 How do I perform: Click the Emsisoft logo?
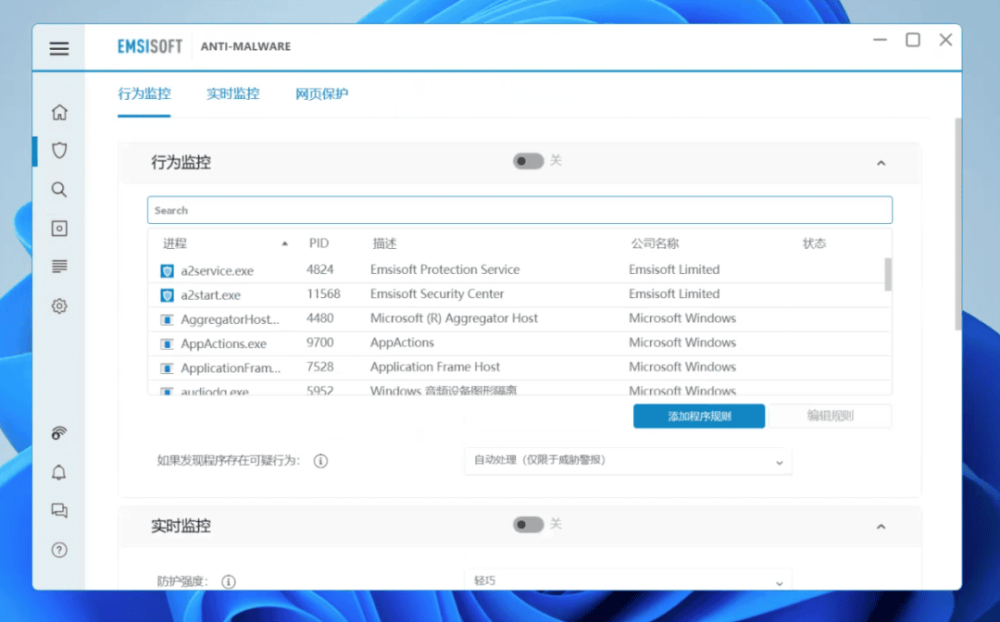tap(150, 47)
